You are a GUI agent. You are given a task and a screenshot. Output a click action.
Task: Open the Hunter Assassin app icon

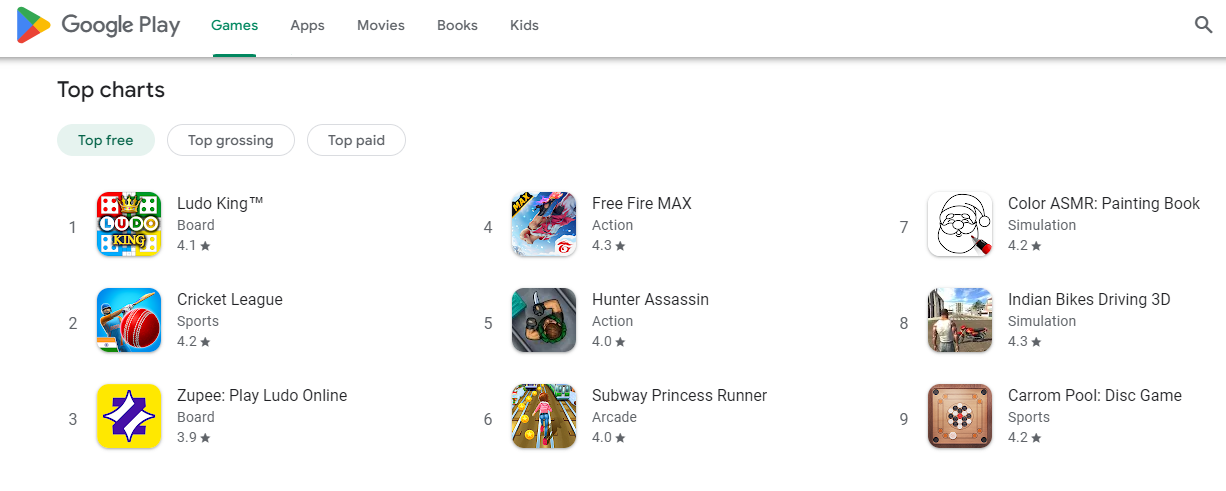tap(544, 320)
